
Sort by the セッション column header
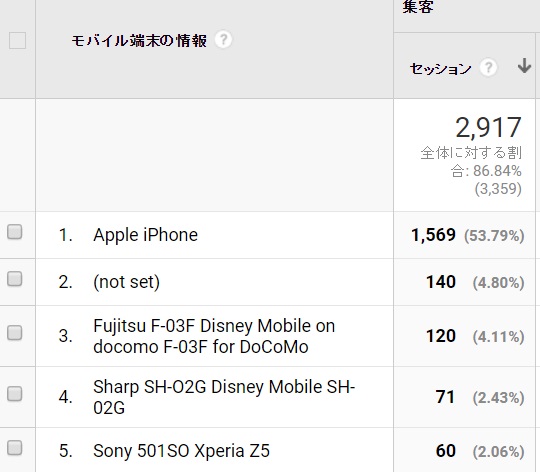point(440,69)
